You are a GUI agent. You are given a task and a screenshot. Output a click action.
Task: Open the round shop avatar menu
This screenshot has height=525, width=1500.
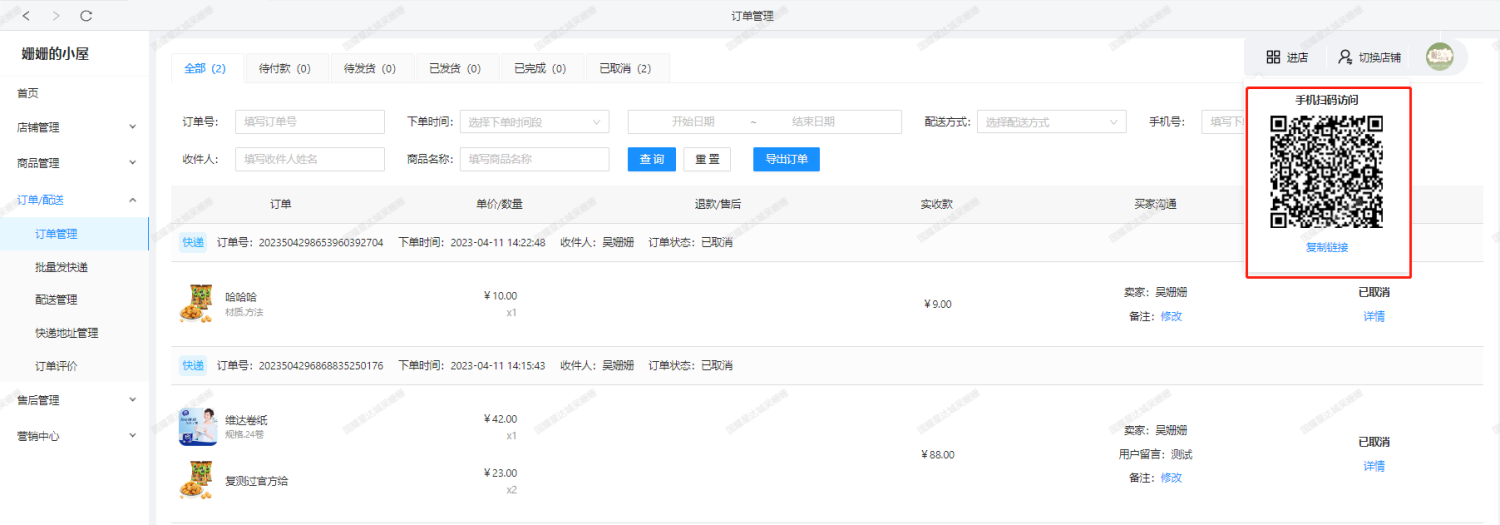pos(1440,57)
